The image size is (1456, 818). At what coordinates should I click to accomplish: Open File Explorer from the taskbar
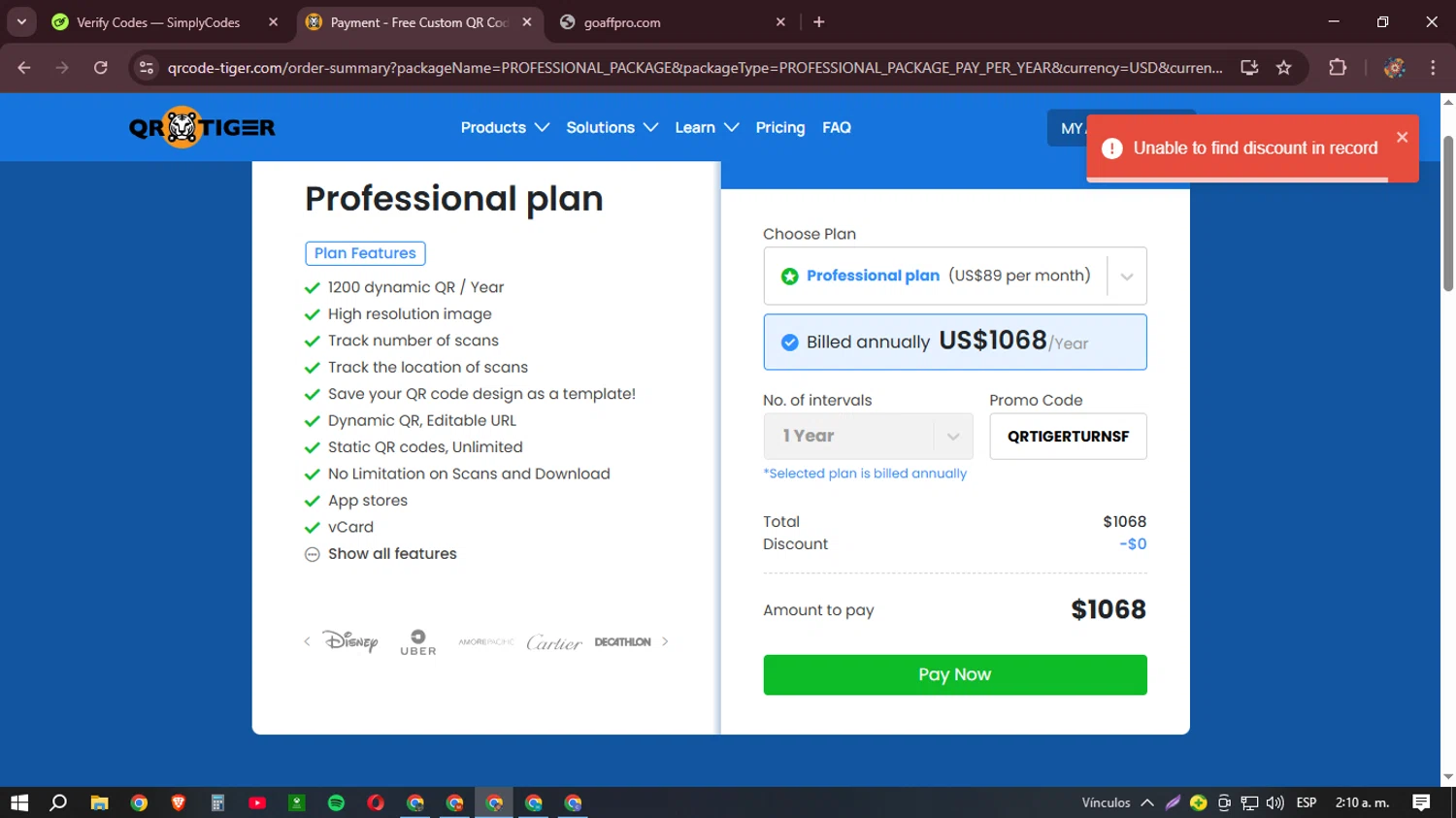click(99, 802)
